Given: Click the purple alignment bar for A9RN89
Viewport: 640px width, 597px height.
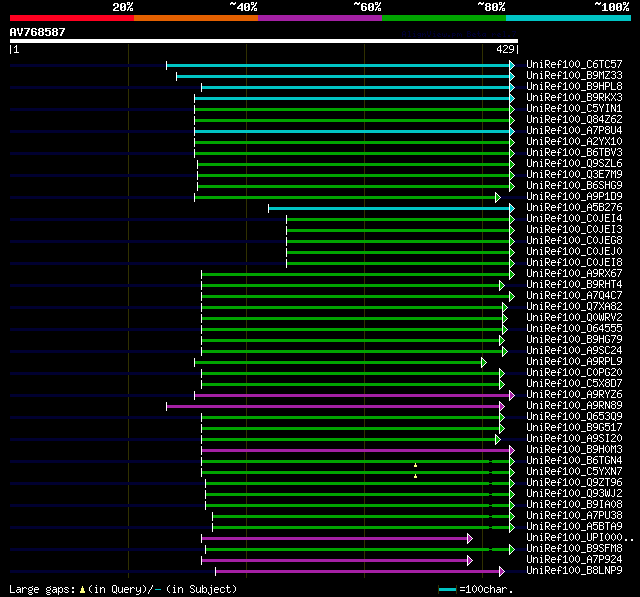Looking at the screenshot, I should [x=333, y=406].
